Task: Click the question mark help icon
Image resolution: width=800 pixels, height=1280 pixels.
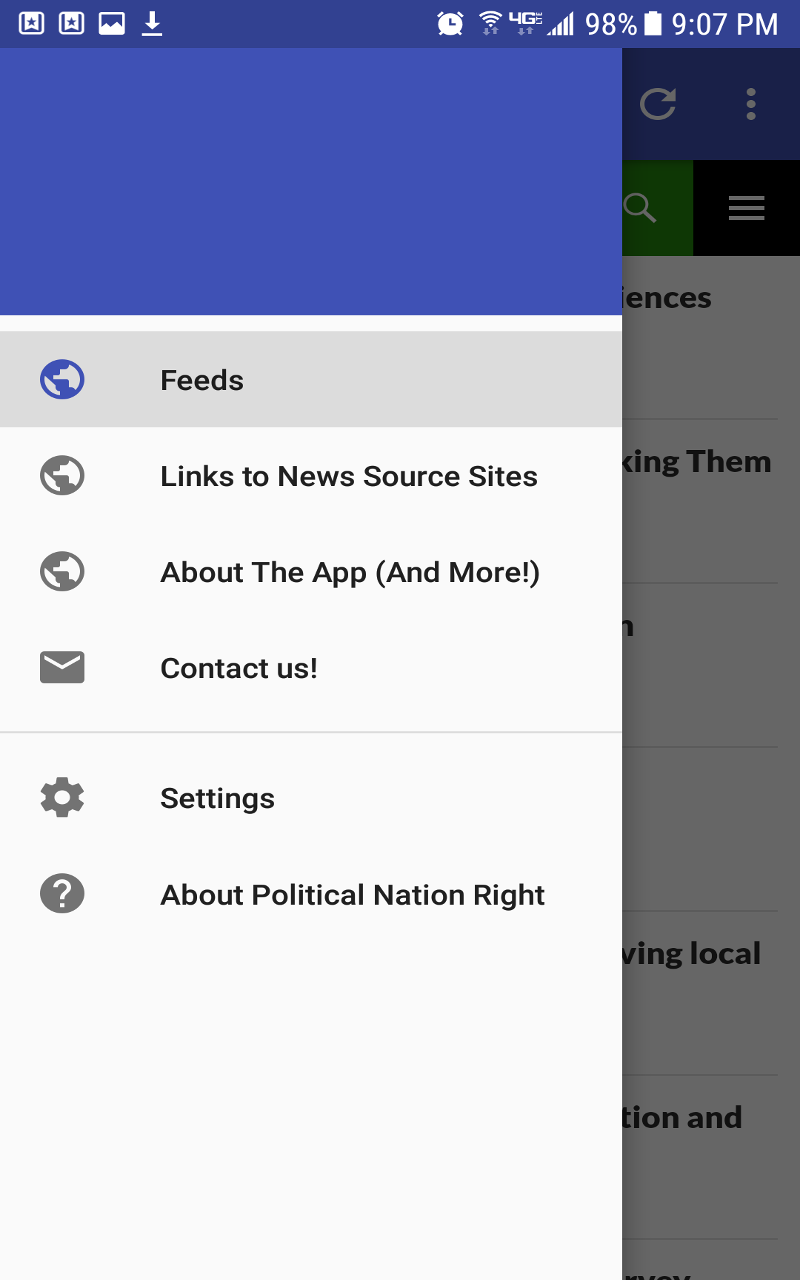Action: [62, 894]
